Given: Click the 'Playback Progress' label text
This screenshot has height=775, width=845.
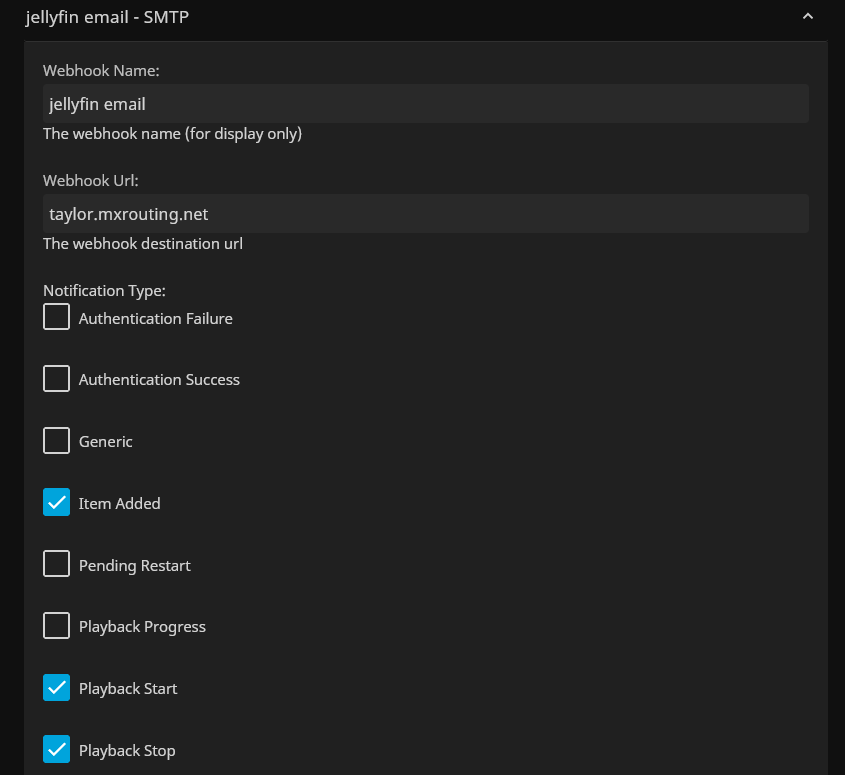Looking at the screenshot, I should (142, 627).
